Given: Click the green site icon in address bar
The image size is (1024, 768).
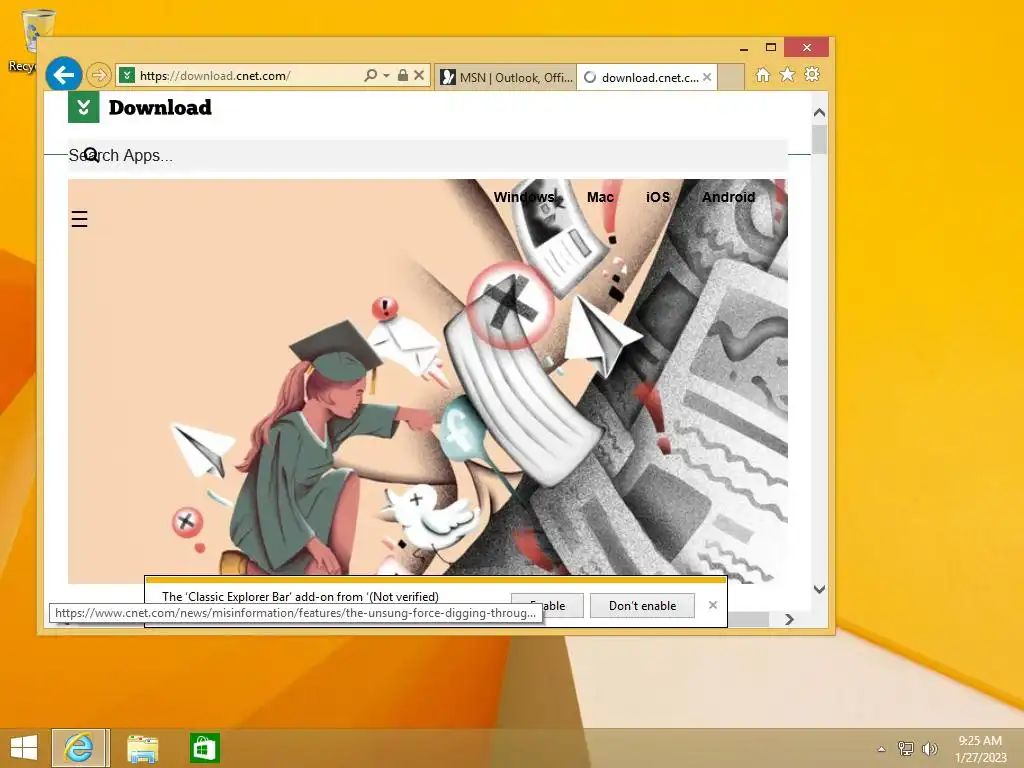Looking at the screenshot, I should tap(127, 75).
